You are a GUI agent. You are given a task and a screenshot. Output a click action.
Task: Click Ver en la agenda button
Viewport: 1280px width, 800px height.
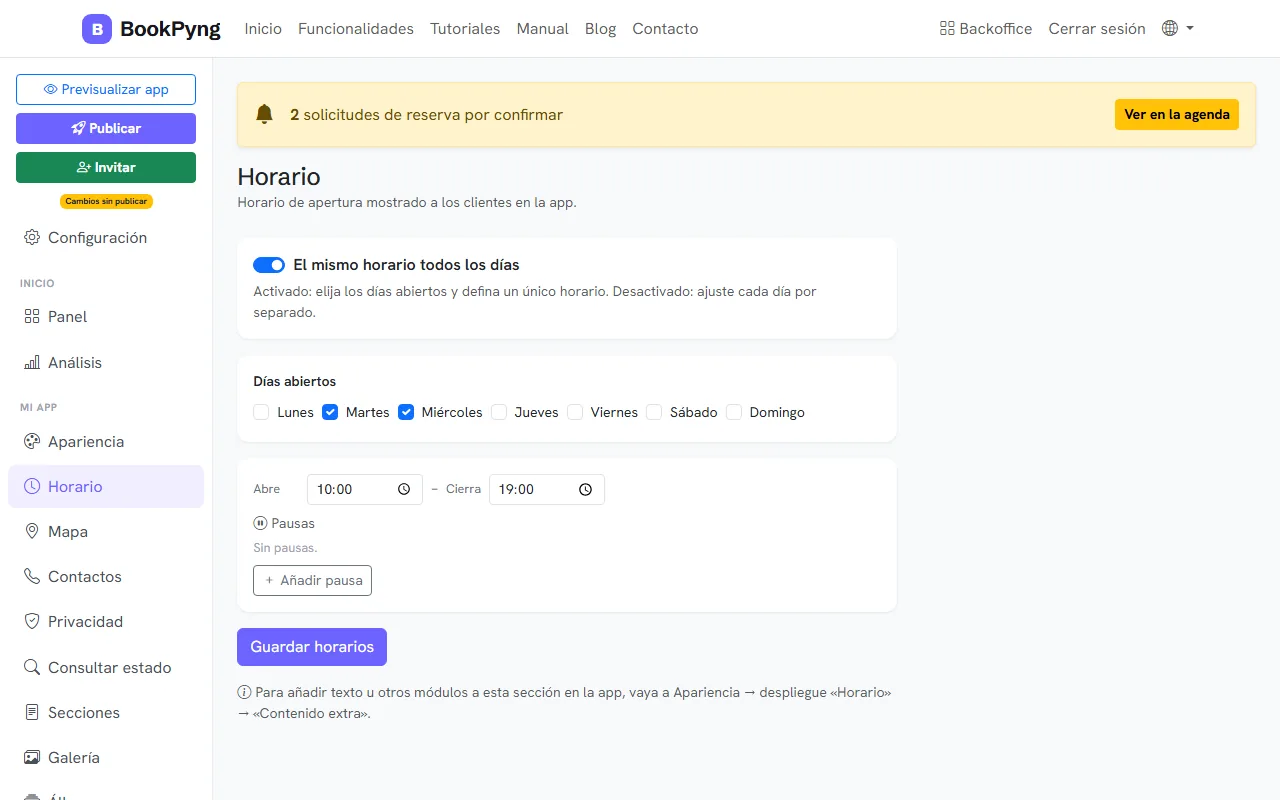pyautogui.click(x=1177, y=114)
